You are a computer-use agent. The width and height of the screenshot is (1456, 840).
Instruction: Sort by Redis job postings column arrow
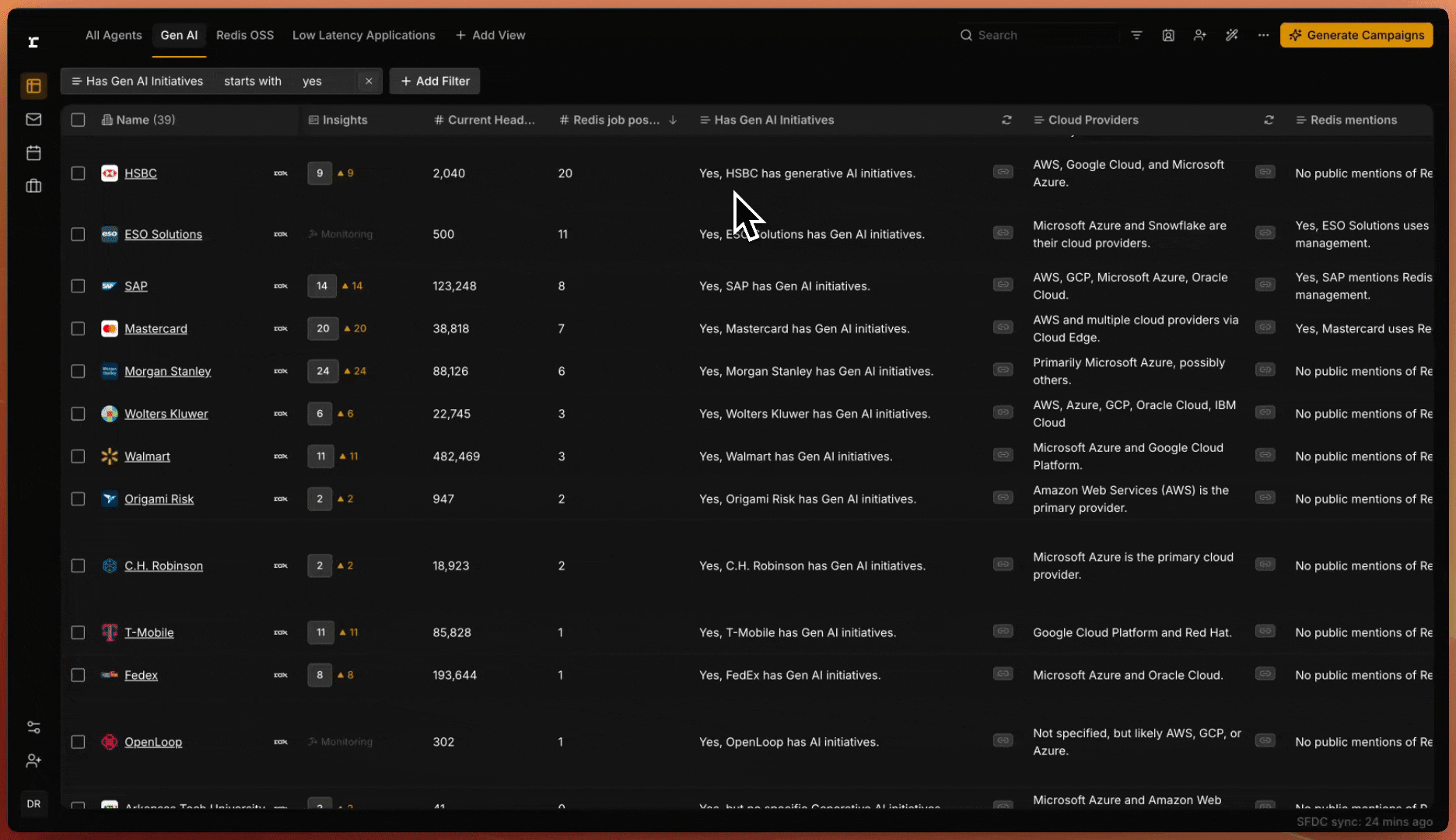[673, 120]
